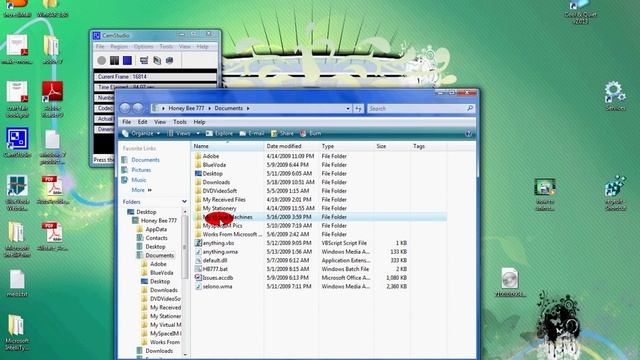Click the CamStudio record button
The height and width of the screenshot is (360, 640).
(x=102, y=60)
